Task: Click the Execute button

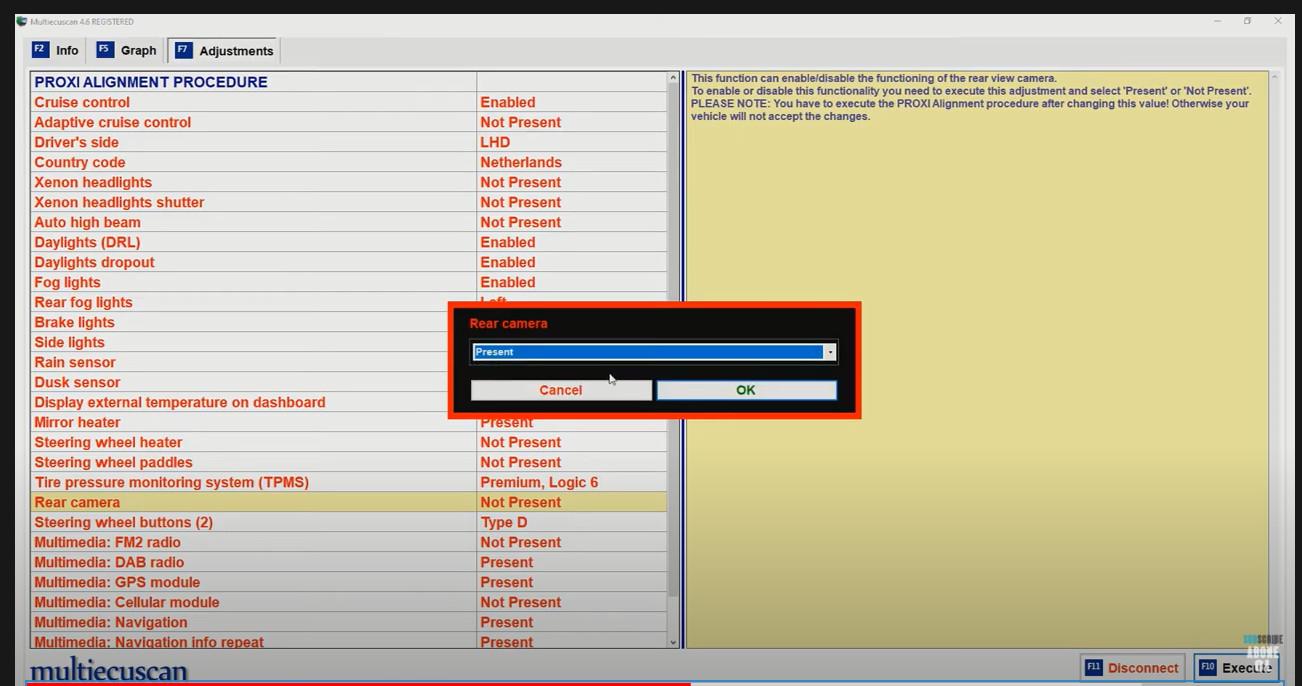Action: pyautogui.click(x=1236, y=667)
